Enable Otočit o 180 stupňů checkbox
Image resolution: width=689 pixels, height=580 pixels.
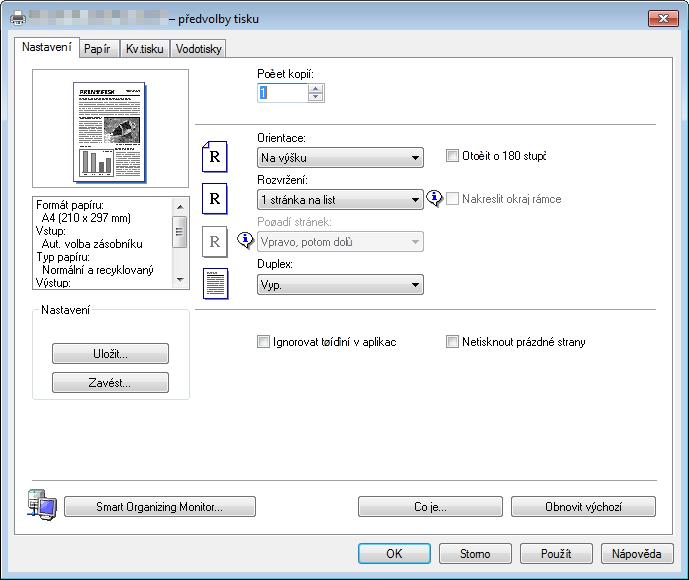click(452, 156)
